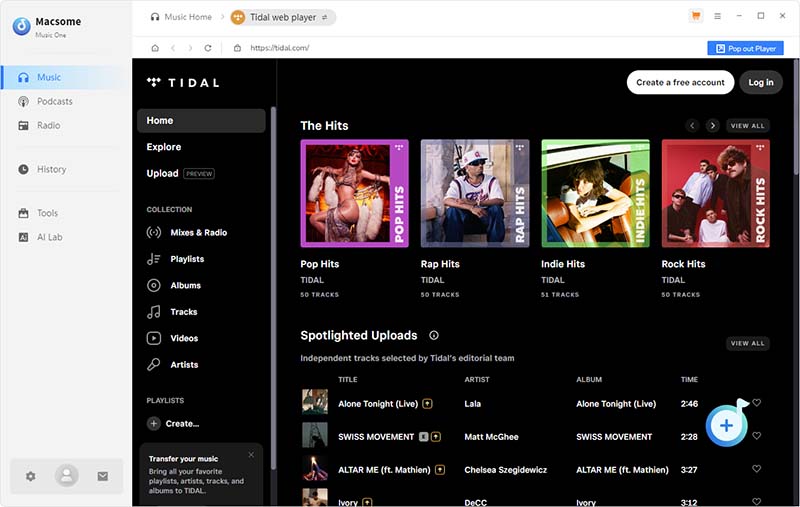Open Videos collection
The height and width of the screenshot is (507, 800).
pos(172,338)
